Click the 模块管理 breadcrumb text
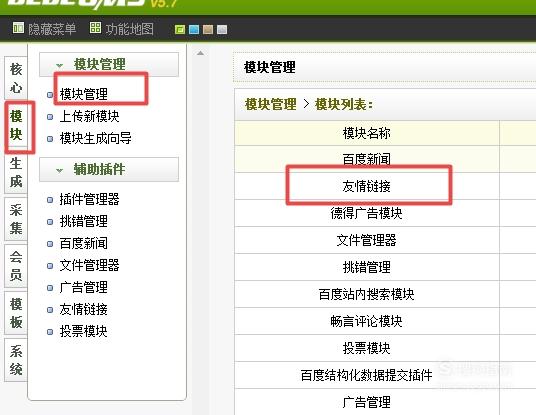536x415 pixels. [271, 104]
